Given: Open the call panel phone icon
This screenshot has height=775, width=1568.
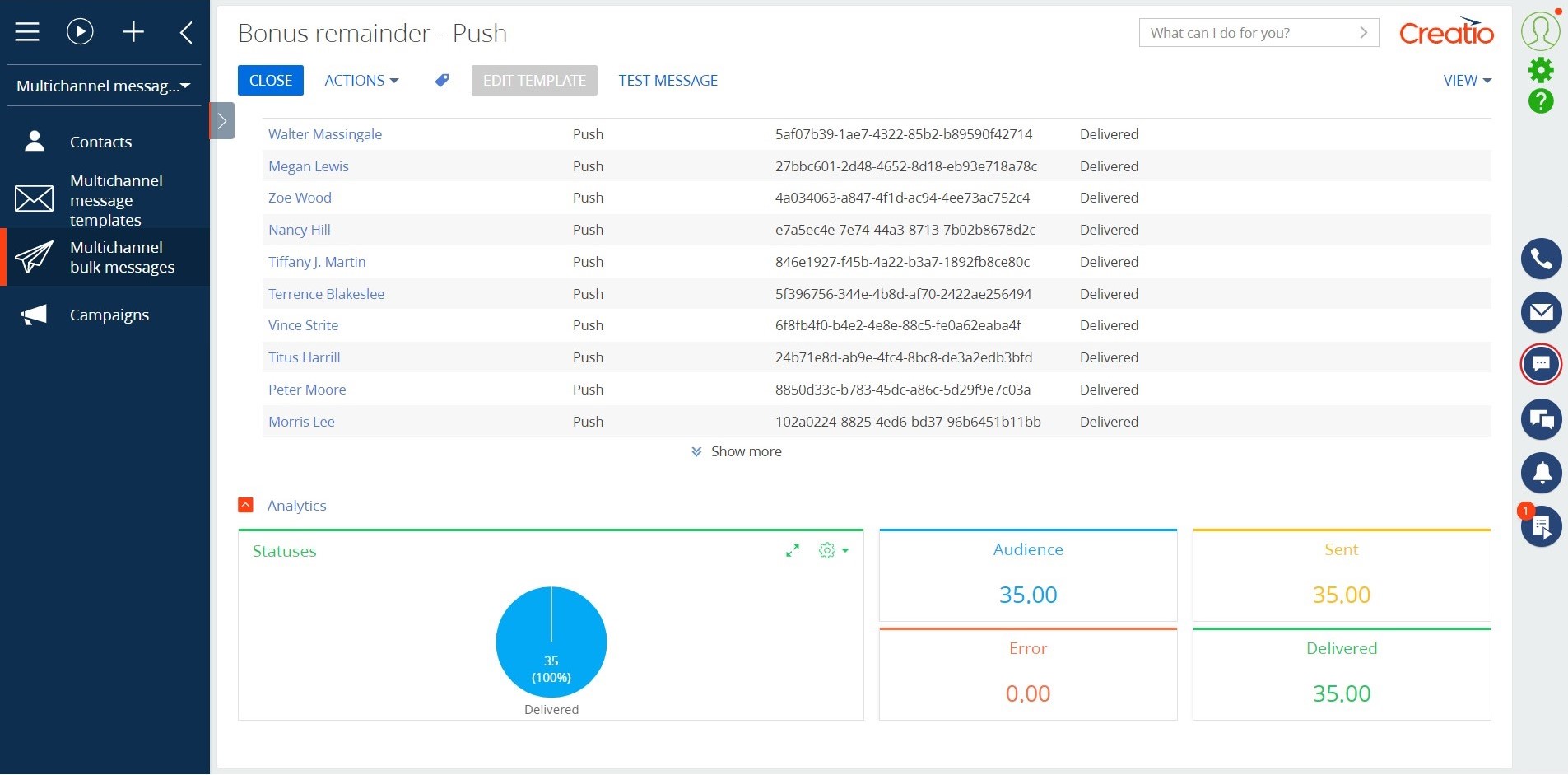Looking at the screenshot, I should (x=1542, y=259).
